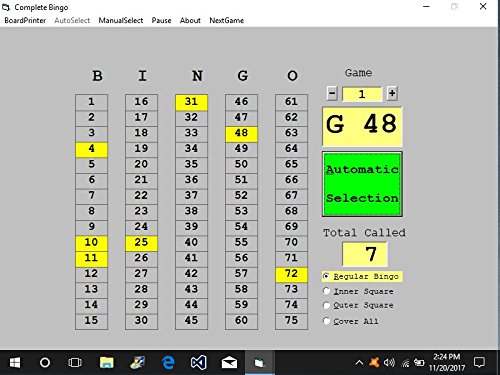Click the running Complete Bingo taskbar icon
The image size is (500, 375).
(260, 363)
